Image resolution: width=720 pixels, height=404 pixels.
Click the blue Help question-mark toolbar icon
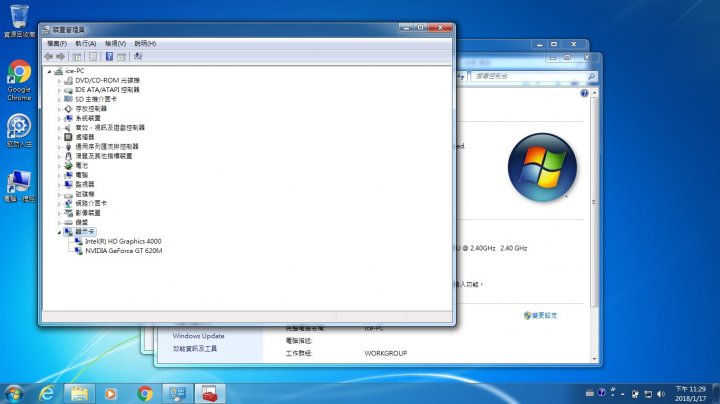point(109,56)
